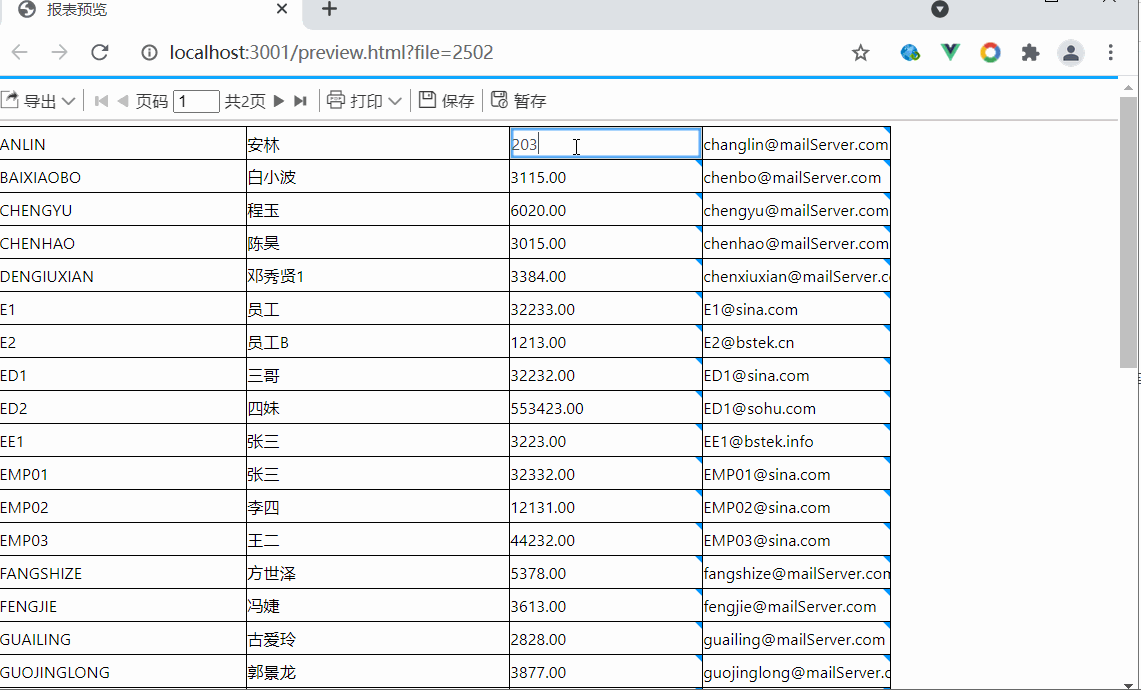Select the 报表预览 browser tab
Screen dimensions: 1141x690
pos(151,10)
